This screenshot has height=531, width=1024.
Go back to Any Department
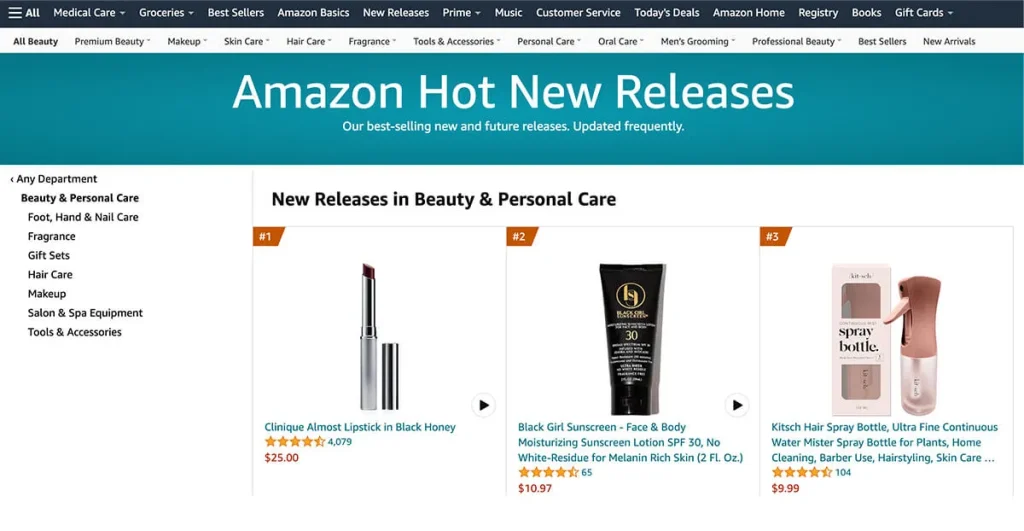[54, 179]
